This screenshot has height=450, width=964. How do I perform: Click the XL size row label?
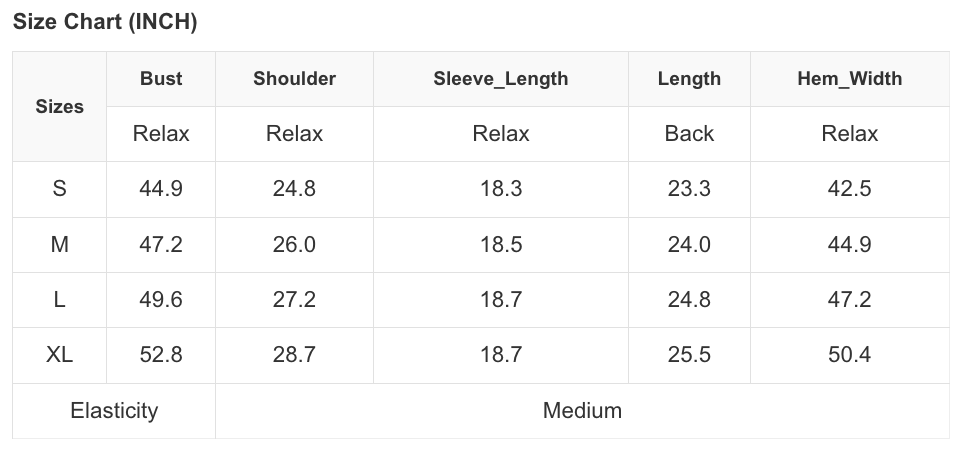tap(60, 355)
